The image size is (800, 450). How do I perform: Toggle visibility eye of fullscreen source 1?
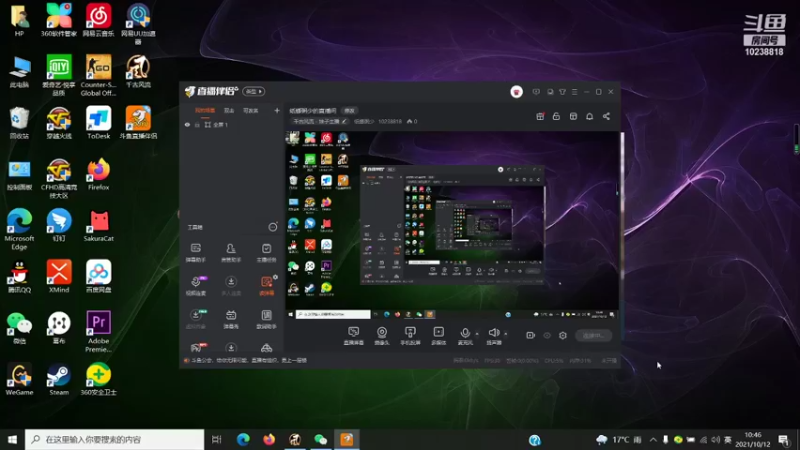pos(187,124)
